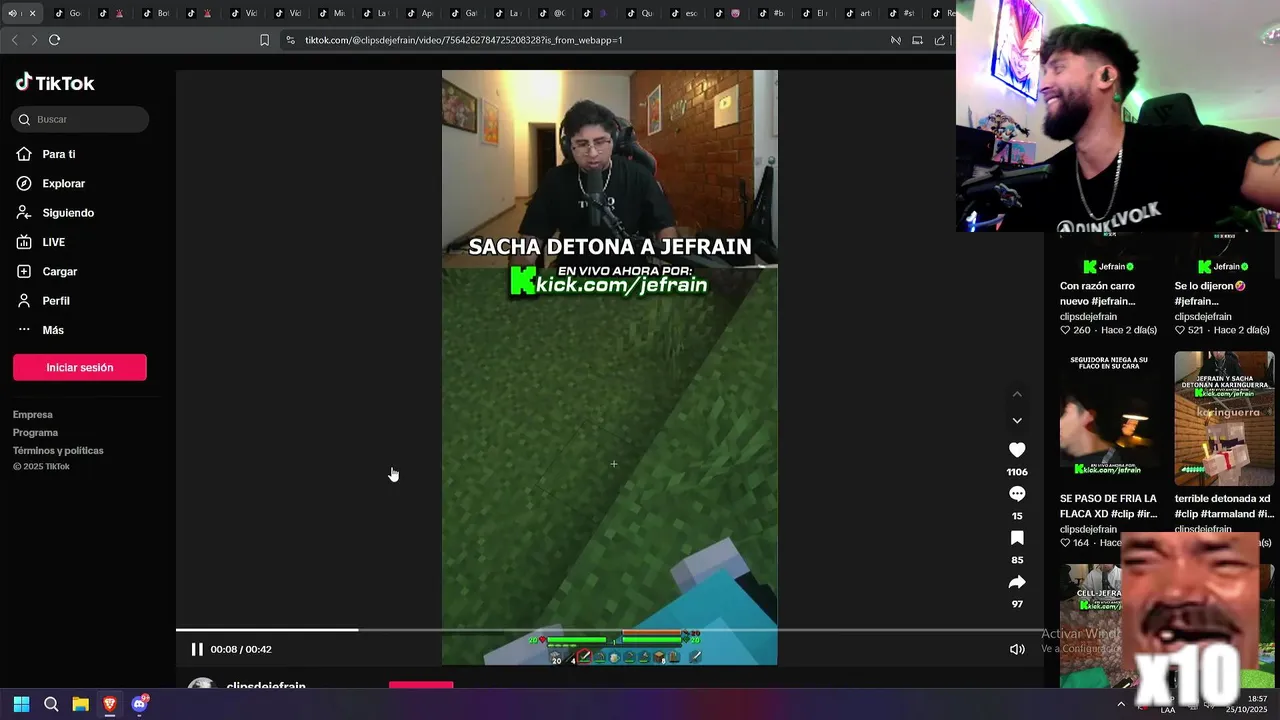Mute the video with speaker icon
The image size is (1280, 720).
pos(1017,649)
